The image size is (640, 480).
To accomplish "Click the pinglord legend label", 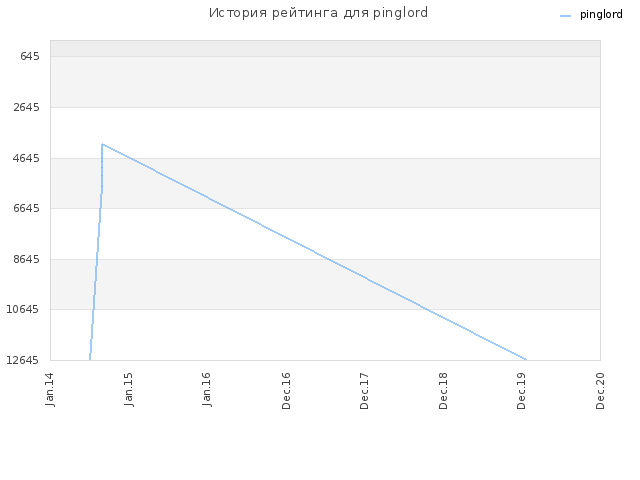I will pyautogui.click(x=601, y=15).
